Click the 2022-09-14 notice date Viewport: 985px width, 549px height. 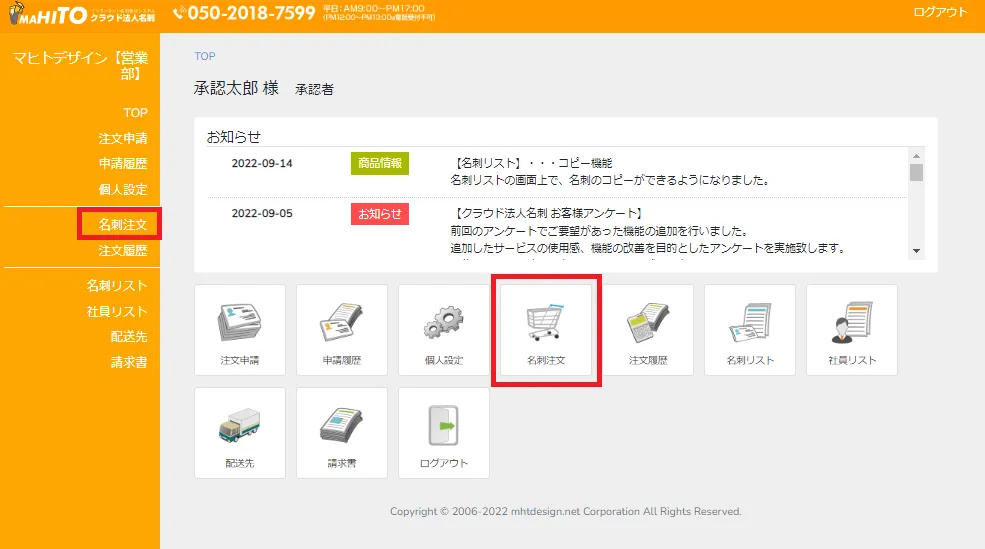262,163
